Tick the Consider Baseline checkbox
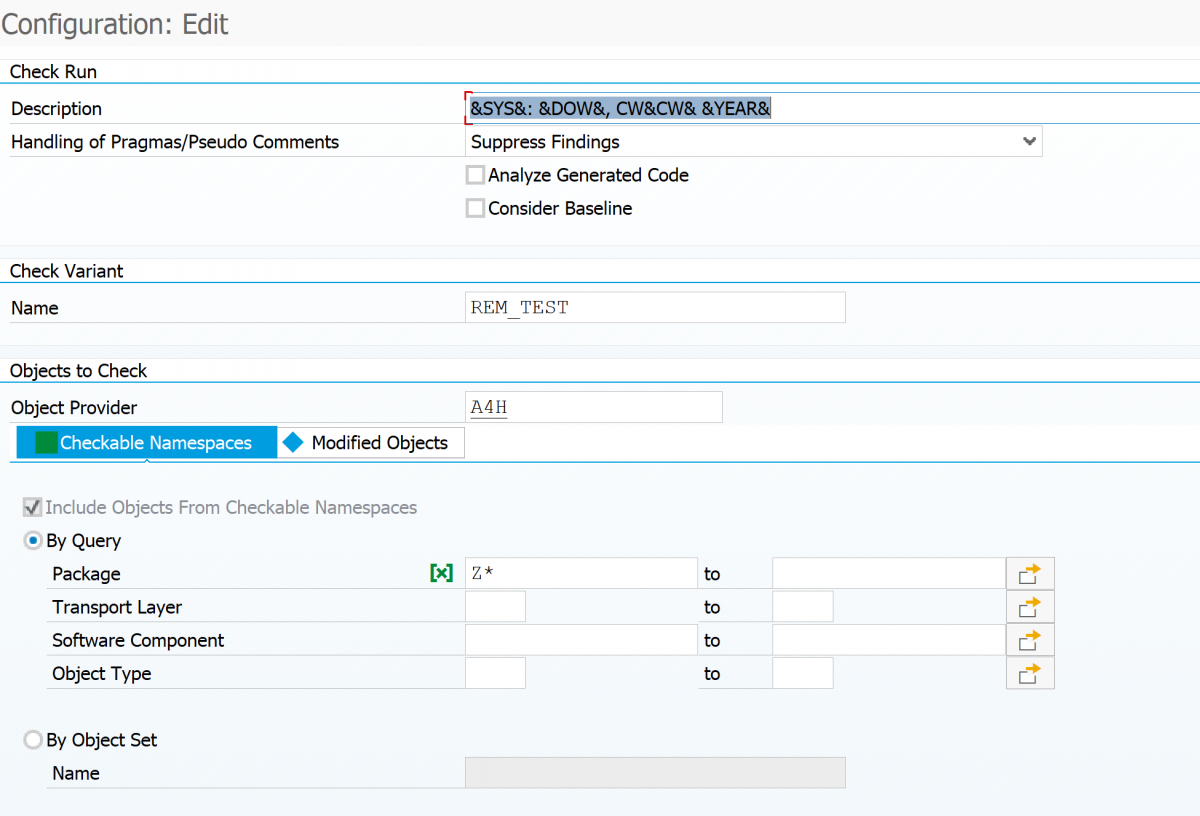This screenshot has width=1200, height=816. tap(476, 209)
